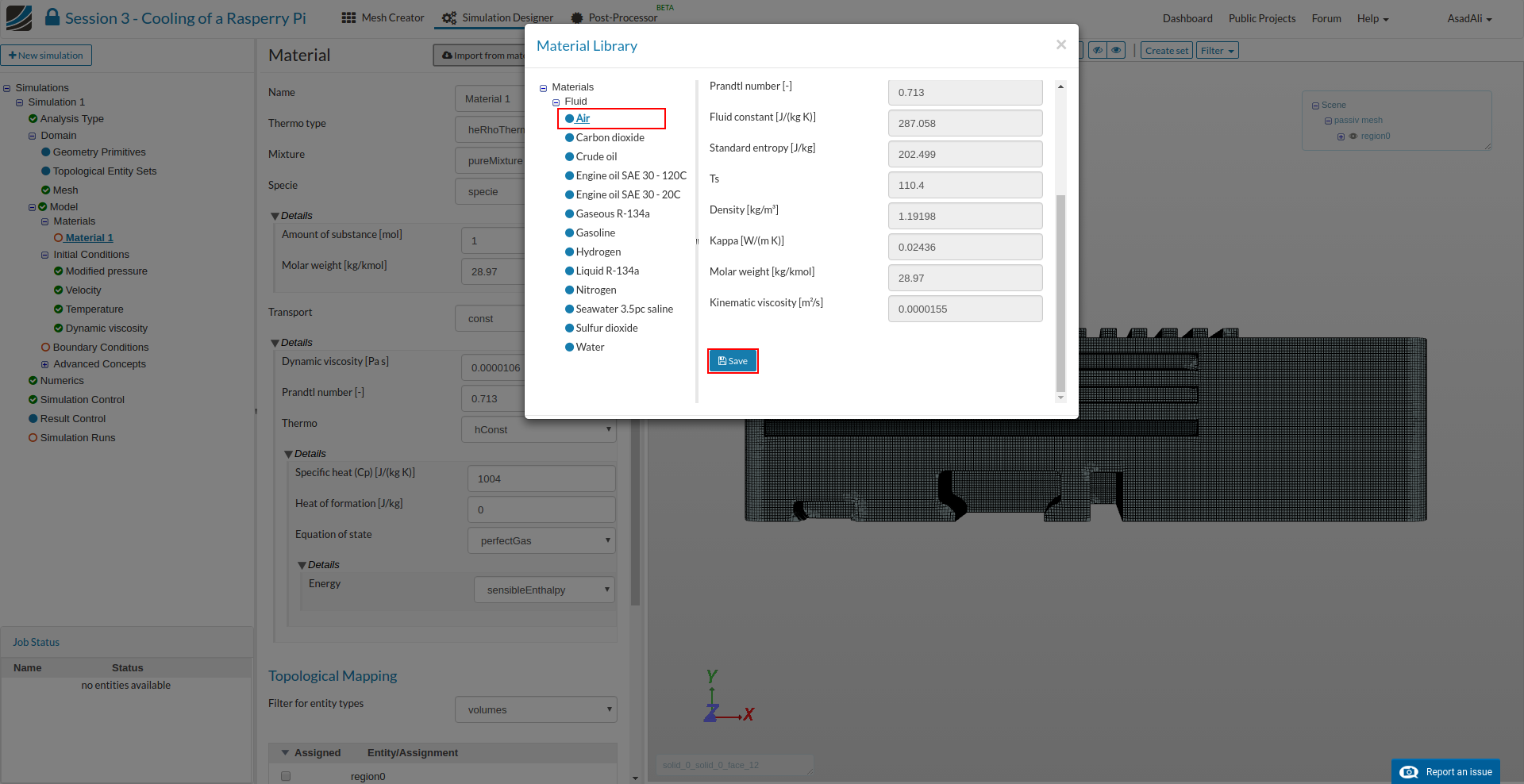Collapse the Simulations root tree node
The height and width of the screenshot is (784, 1524).
[6, 89]
